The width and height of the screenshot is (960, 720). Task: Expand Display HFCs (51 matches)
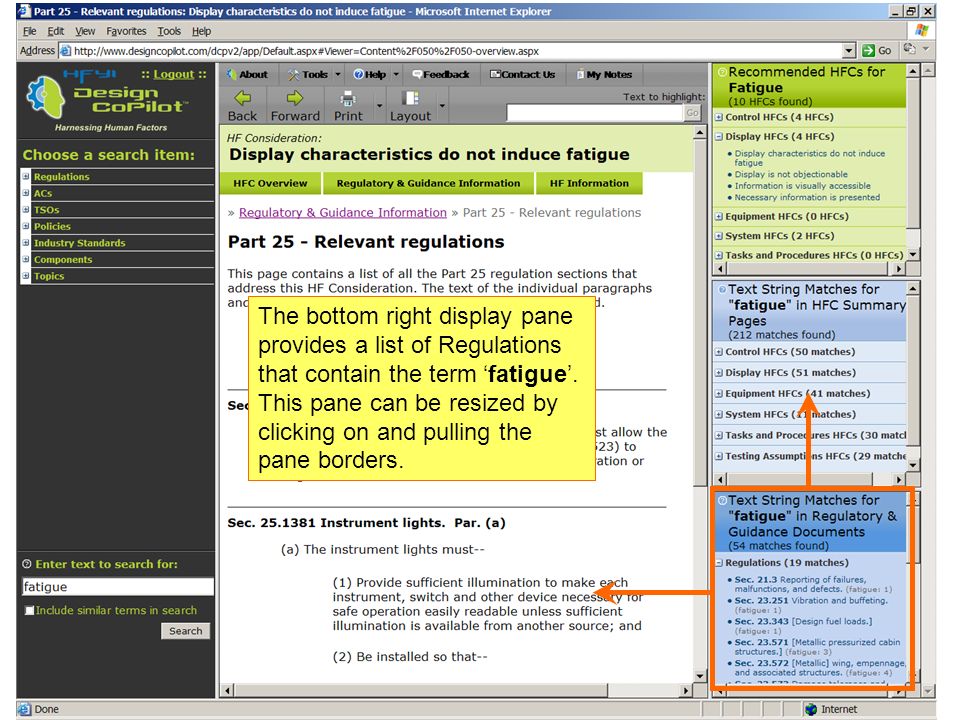(x=719, y=373)
